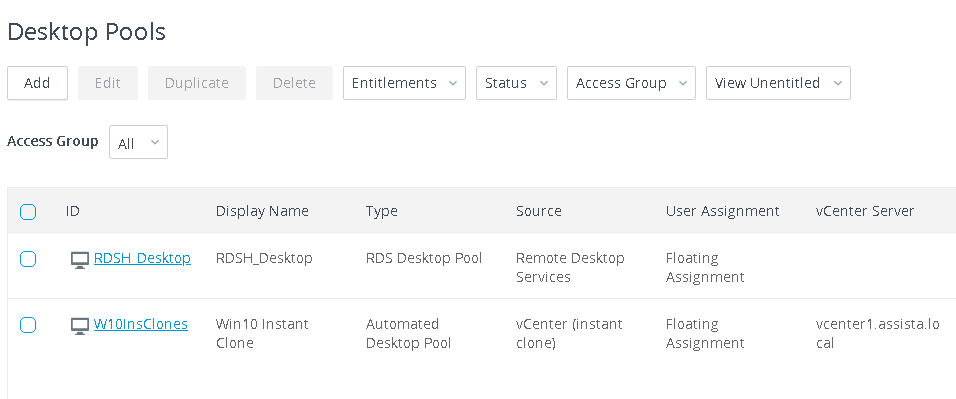Open the RDSH_Desktop pool link
This screenshot has width=956, height=399.
point(142,258)
